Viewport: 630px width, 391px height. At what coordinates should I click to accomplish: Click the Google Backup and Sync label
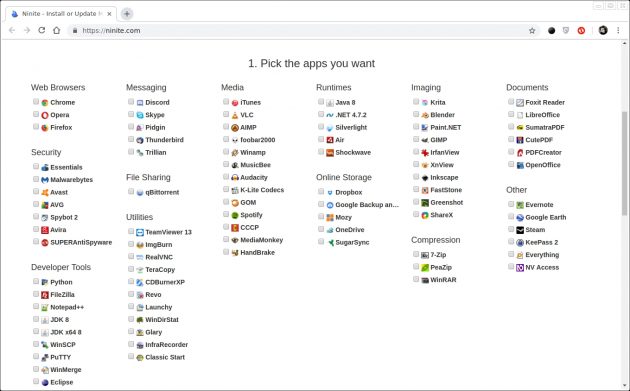point(367,205)
